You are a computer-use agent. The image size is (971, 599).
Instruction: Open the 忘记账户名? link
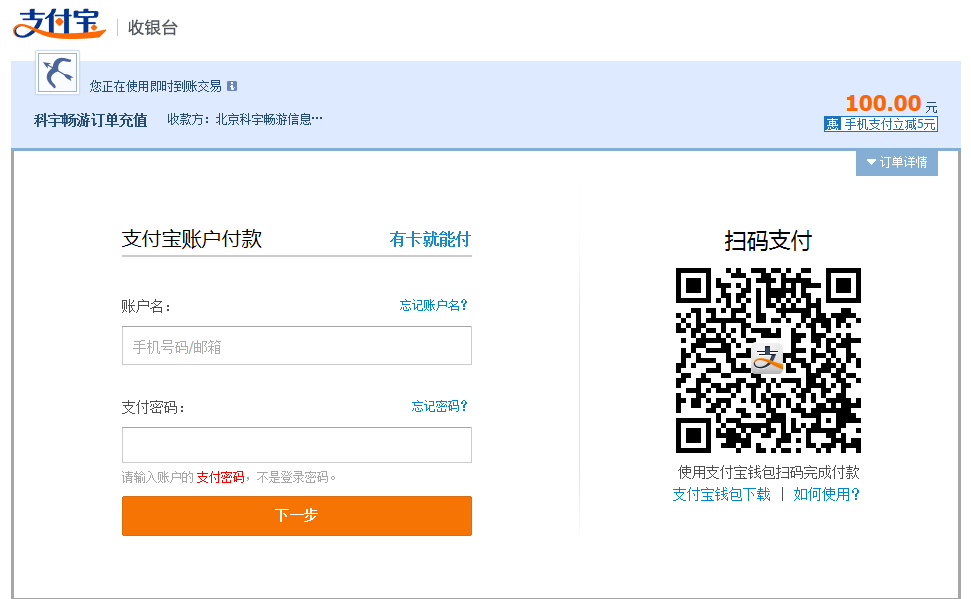click(x=433, y=305)
